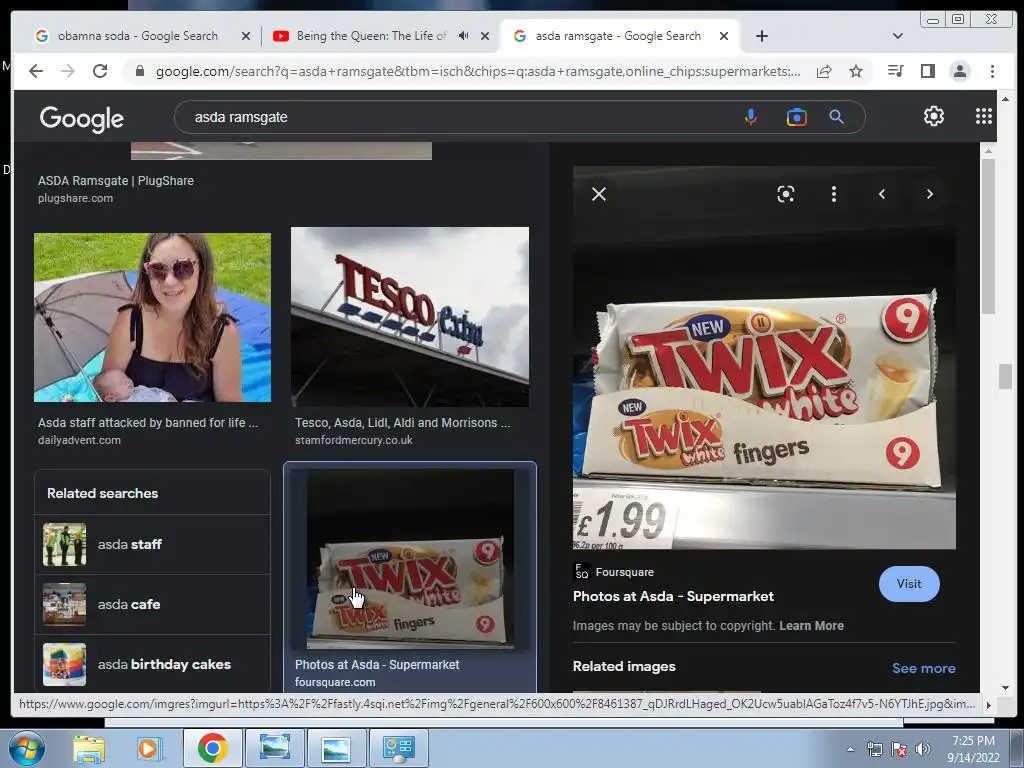
Task: Click the browser forward arrow
Action: pyautogui.click(x=68, y=71)
